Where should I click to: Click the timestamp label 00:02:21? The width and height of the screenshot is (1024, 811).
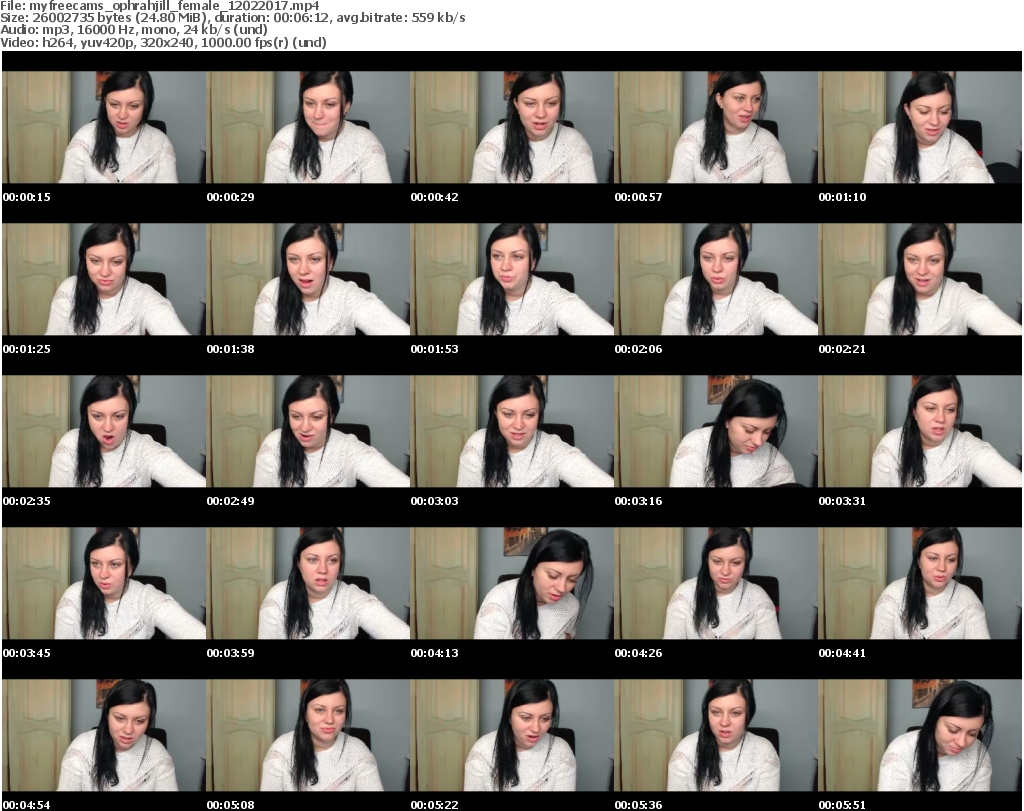(x=842, y=349)
